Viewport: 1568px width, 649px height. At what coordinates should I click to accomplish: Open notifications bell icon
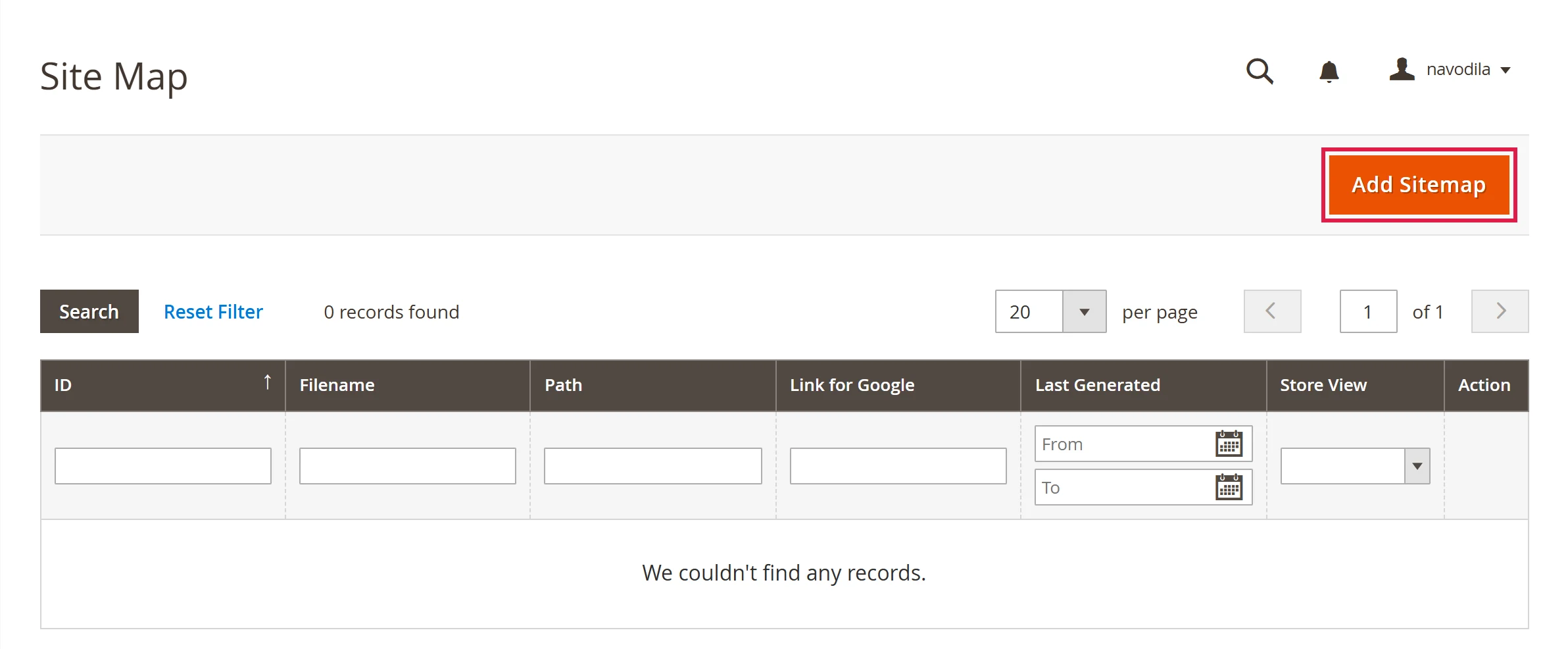(1329, 71)
